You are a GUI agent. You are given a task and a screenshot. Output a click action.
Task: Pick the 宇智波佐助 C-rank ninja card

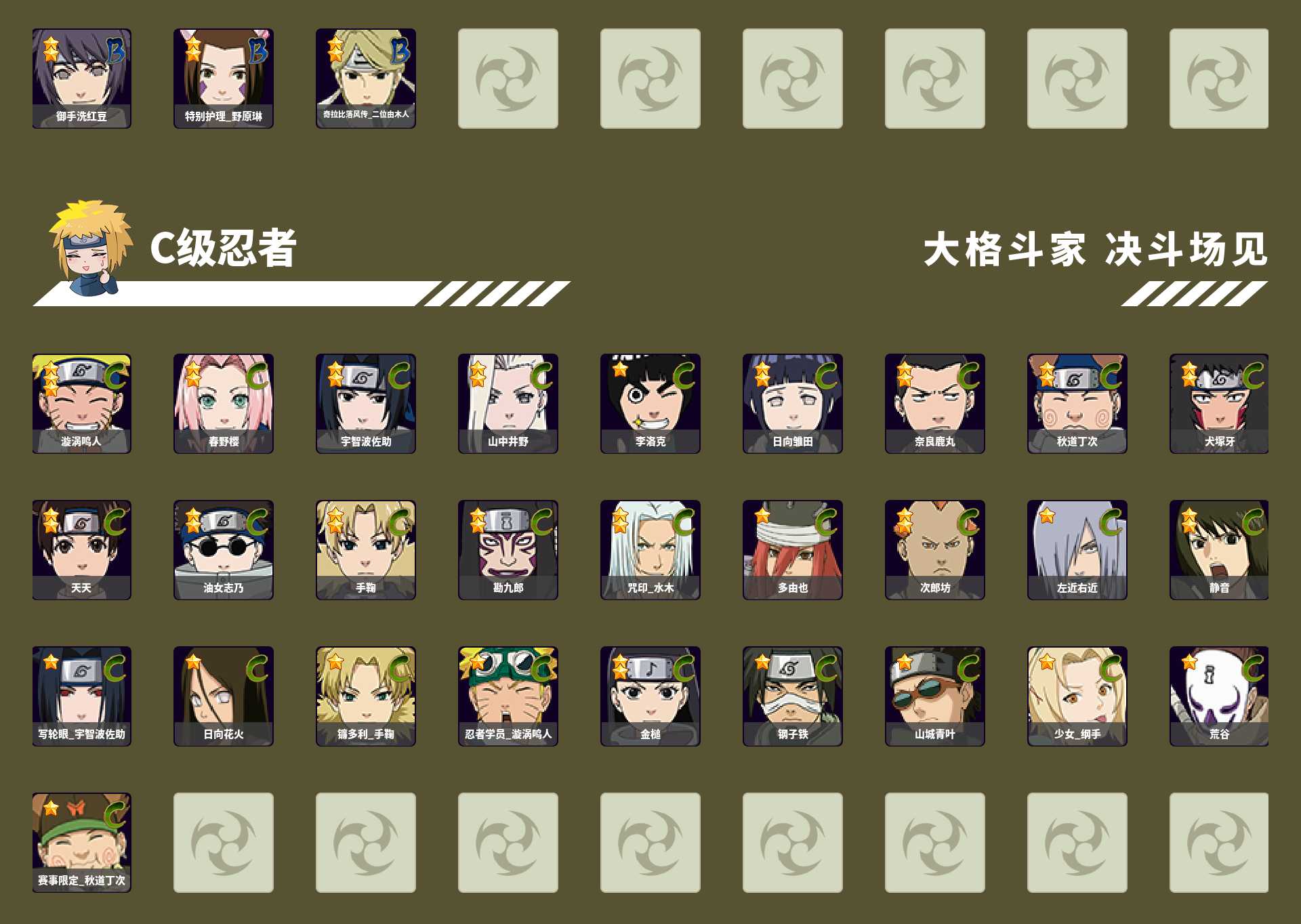366,403
